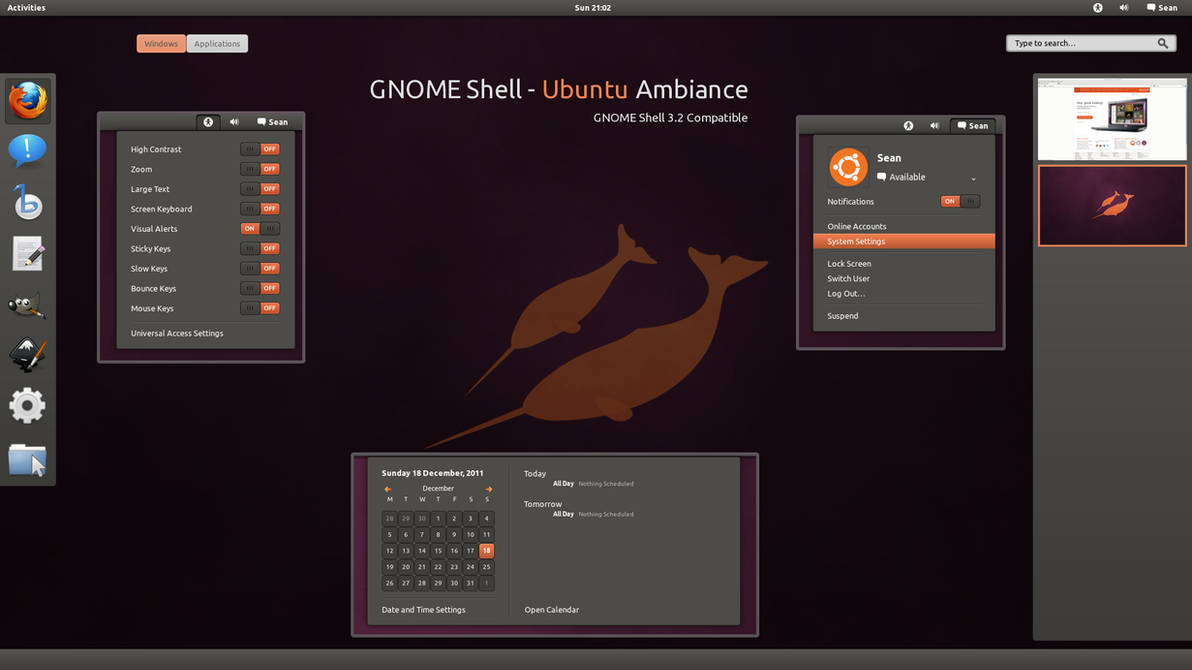1192x670 pixels.
Task: Open the settings gear in dash
Action: pos(27,405)
